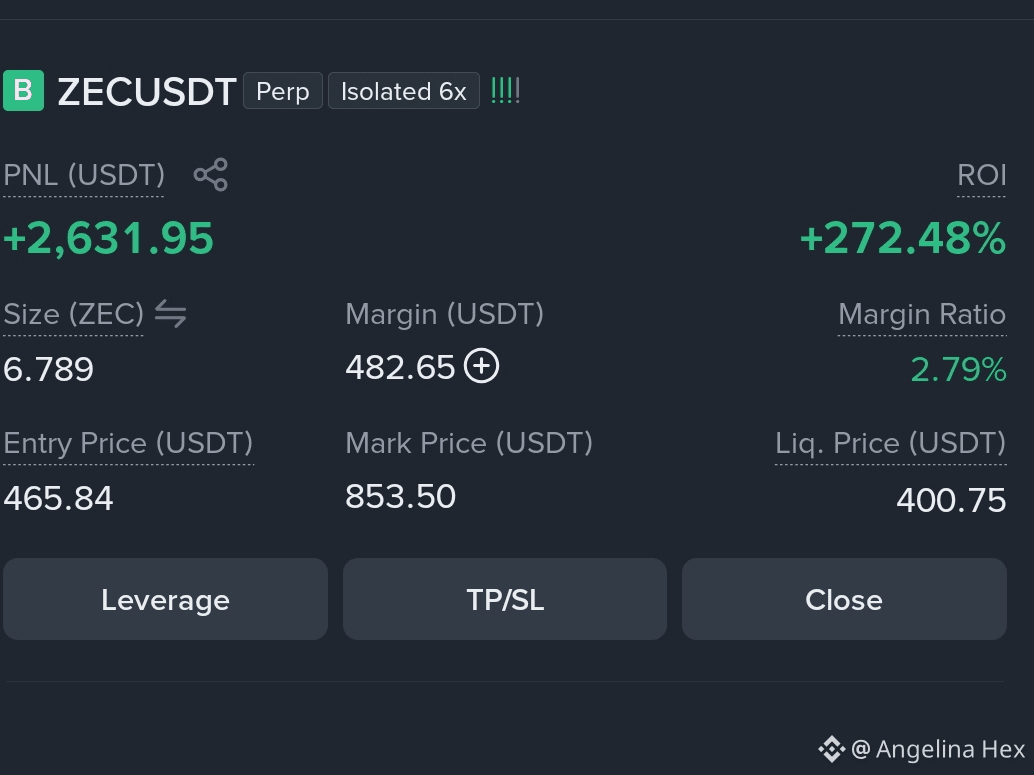Viewport: 1034px width, 775px height.
Task: Open the ZECUSDT pair title
Action: pyautogui.click(x=147, y=91)
